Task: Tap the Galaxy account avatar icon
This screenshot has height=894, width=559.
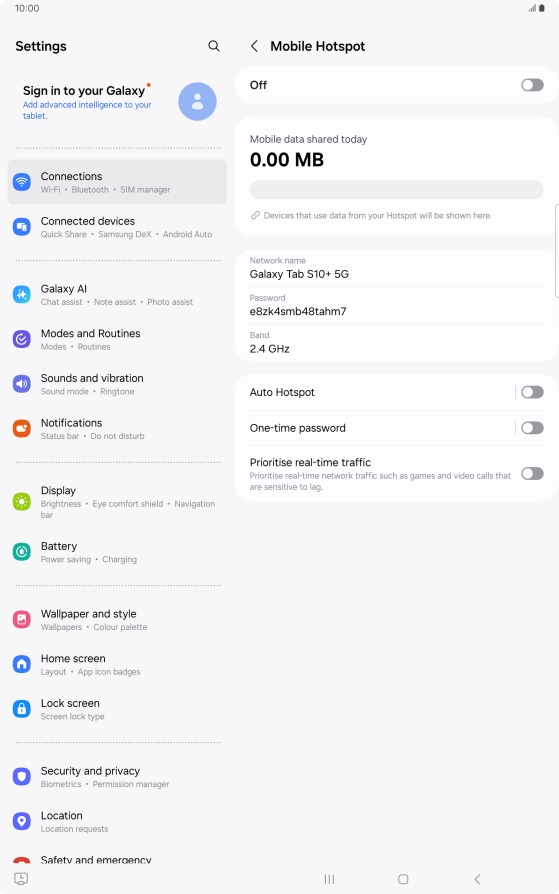Action: 197,101
